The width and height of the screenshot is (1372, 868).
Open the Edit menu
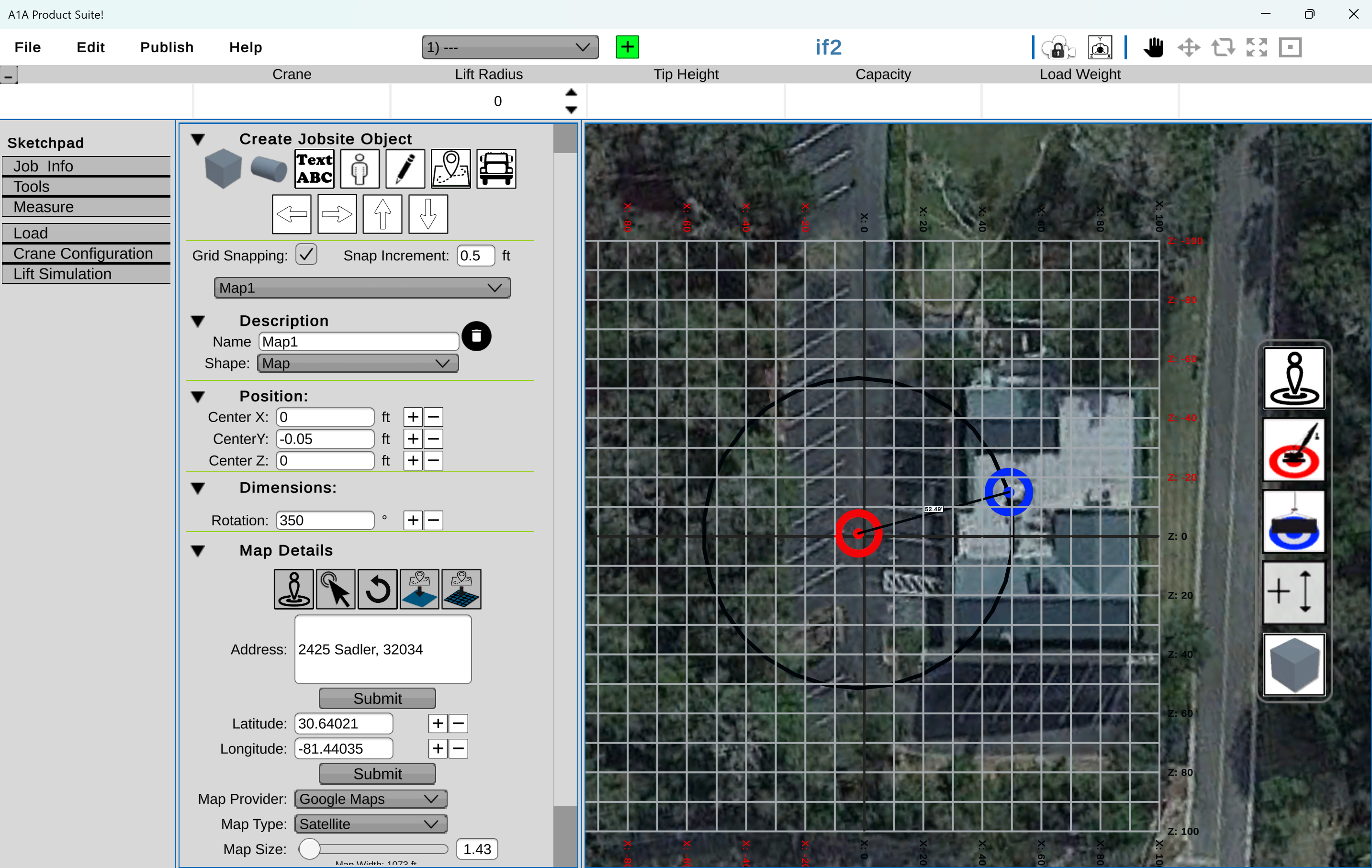pyautogui.click(x=90, y=47)
